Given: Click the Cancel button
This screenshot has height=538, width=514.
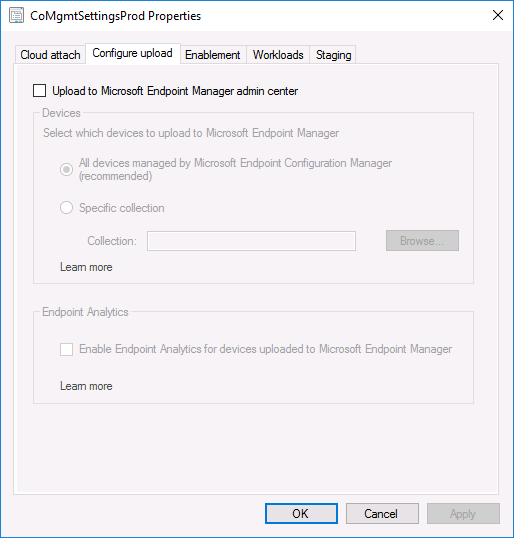Looking at the screenshot, I should tap(382, 513).
